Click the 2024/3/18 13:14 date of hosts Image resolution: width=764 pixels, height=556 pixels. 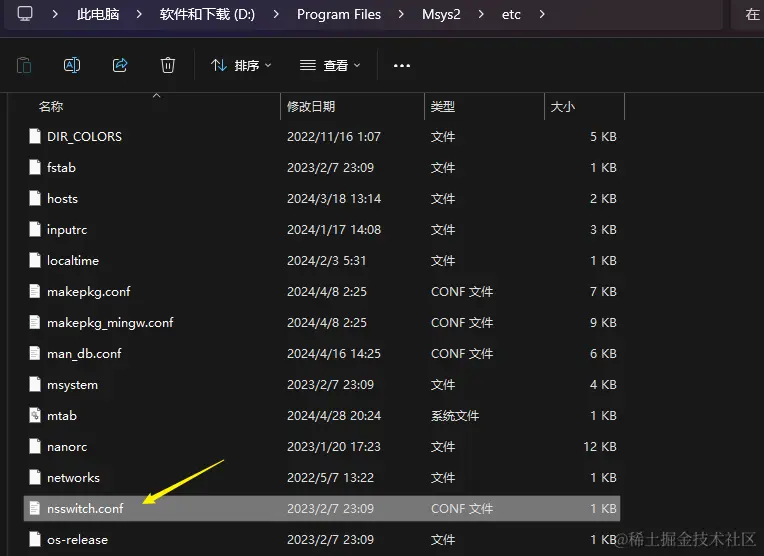pos(334,198)
